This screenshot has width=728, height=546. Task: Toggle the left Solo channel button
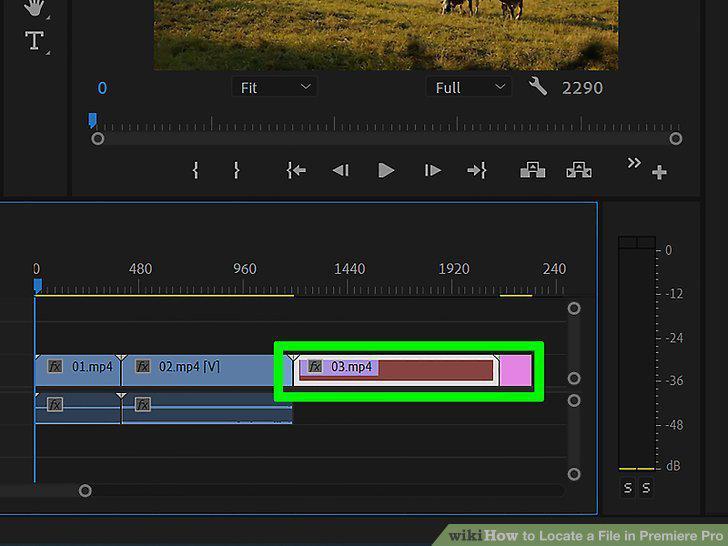(x=628, y=488)
